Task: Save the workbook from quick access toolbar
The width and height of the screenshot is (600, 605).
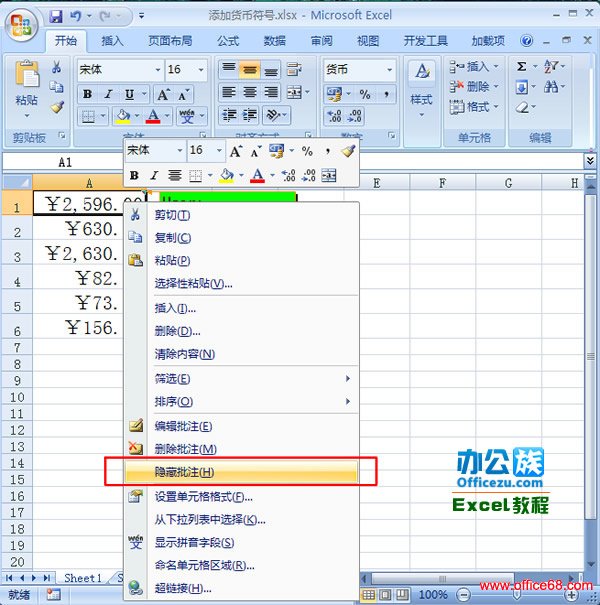Action: coord(56,16)
